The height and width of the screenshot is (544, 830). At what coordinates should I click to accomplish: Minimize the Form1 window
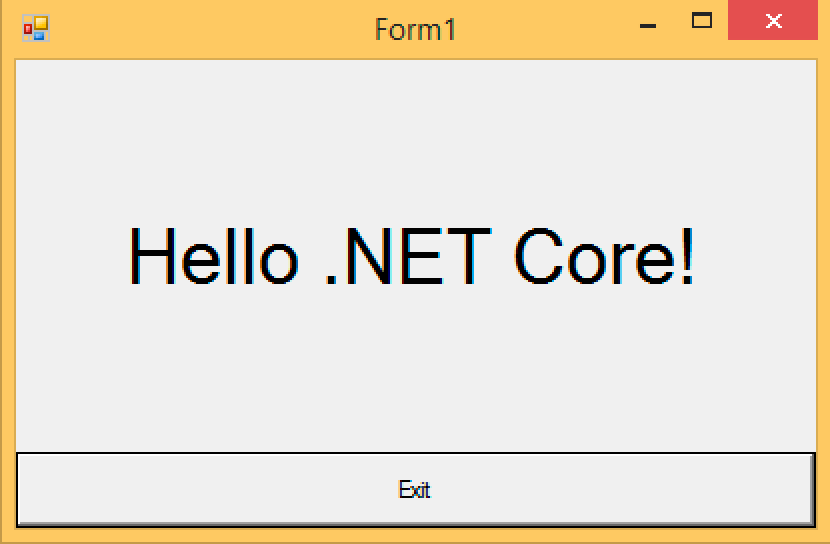[648, 25]
